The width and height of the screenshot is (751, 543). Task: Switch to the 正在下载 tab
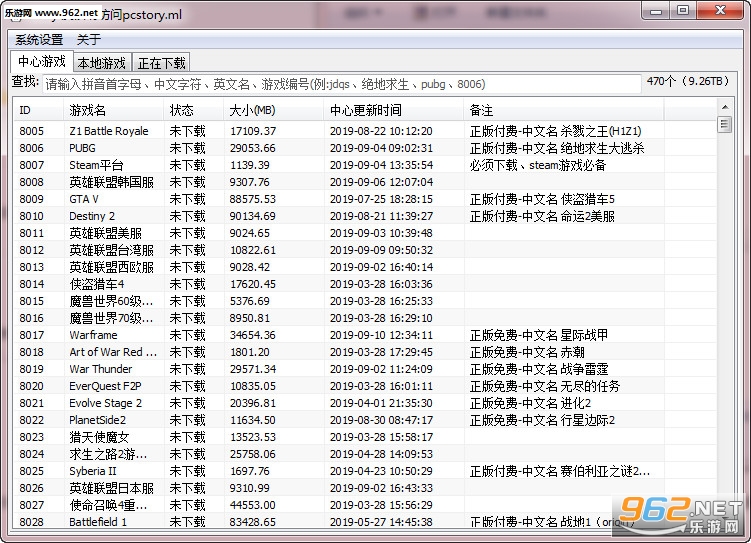point(161,63)
